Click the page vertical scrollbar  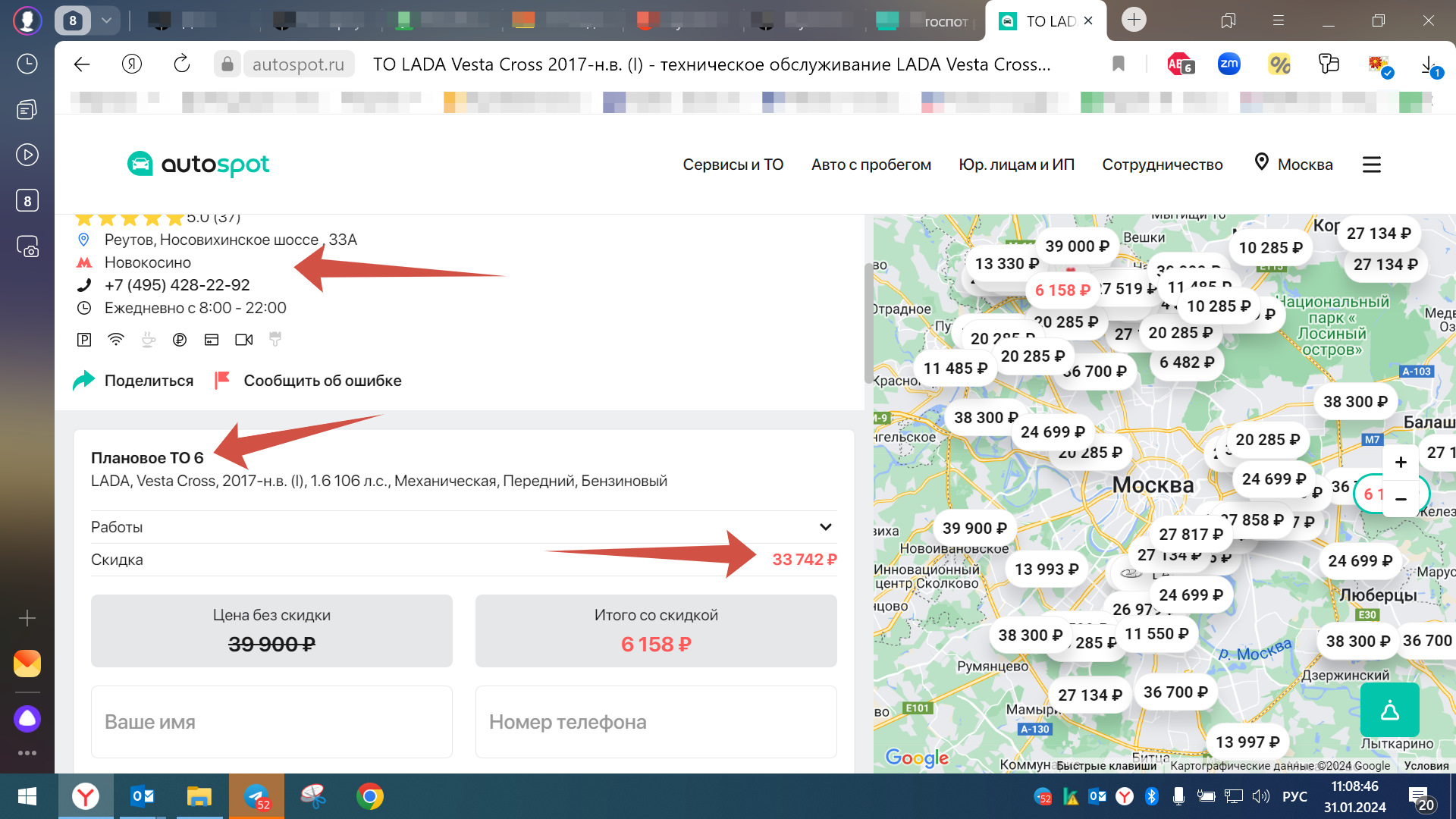tap(869, 324)
